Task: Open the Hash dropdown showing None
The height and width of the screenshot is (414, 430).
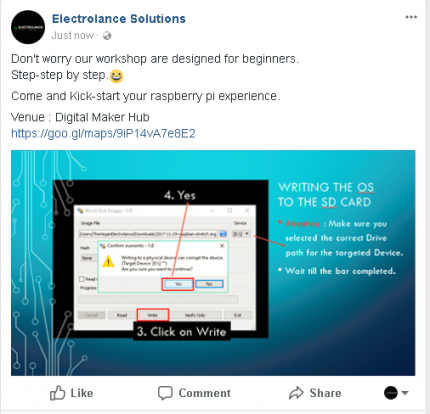Action: tap(89, 258)
